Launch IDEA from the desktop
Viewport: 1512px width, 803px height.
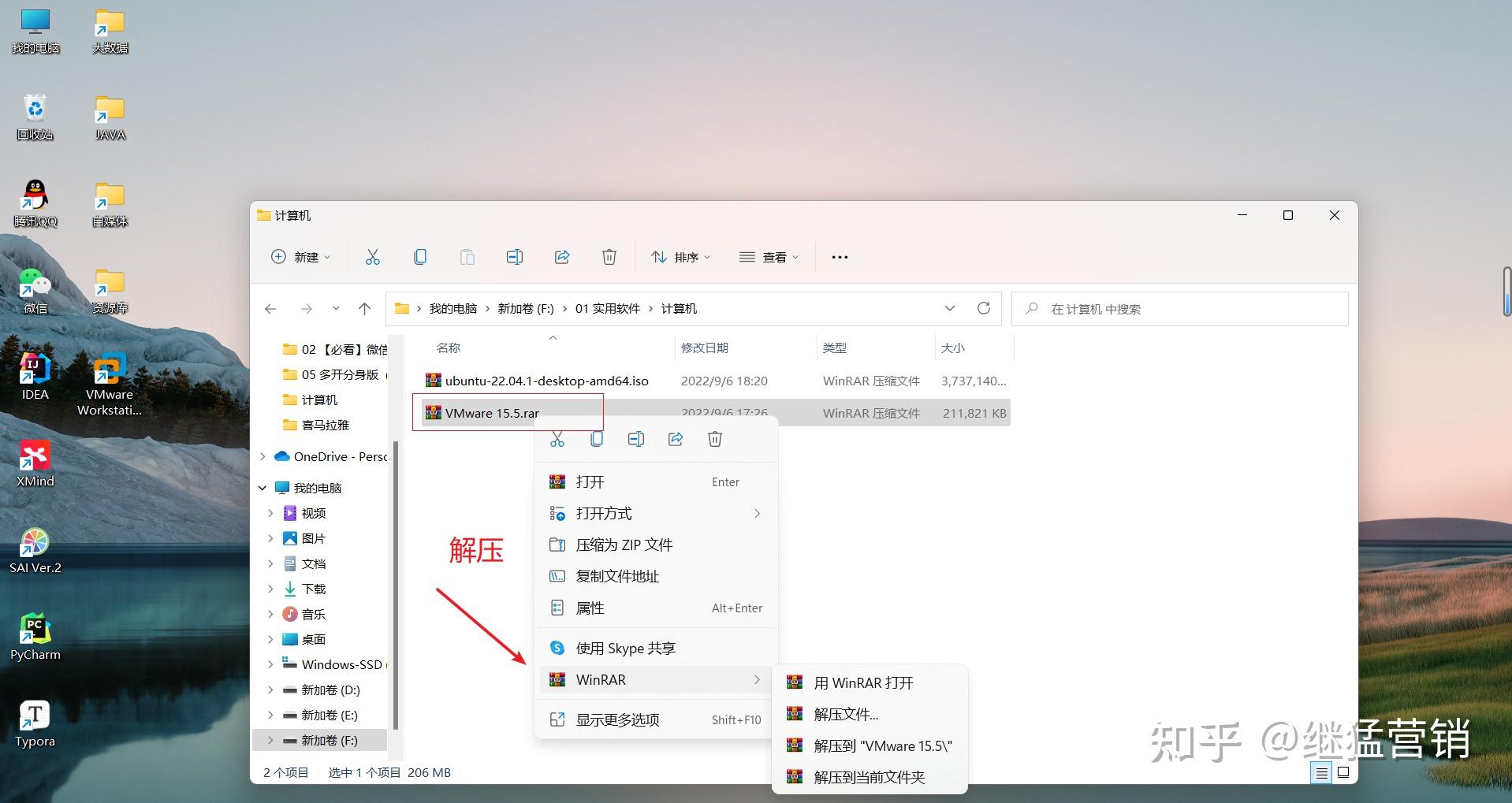coord(35,377)
